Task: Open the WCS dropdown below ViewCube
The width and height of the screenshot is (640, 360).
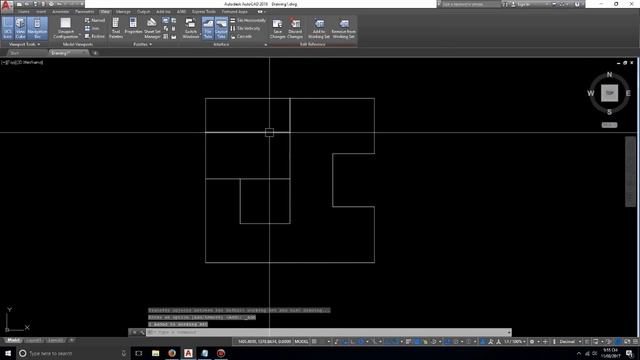Action: click(609, 125)
